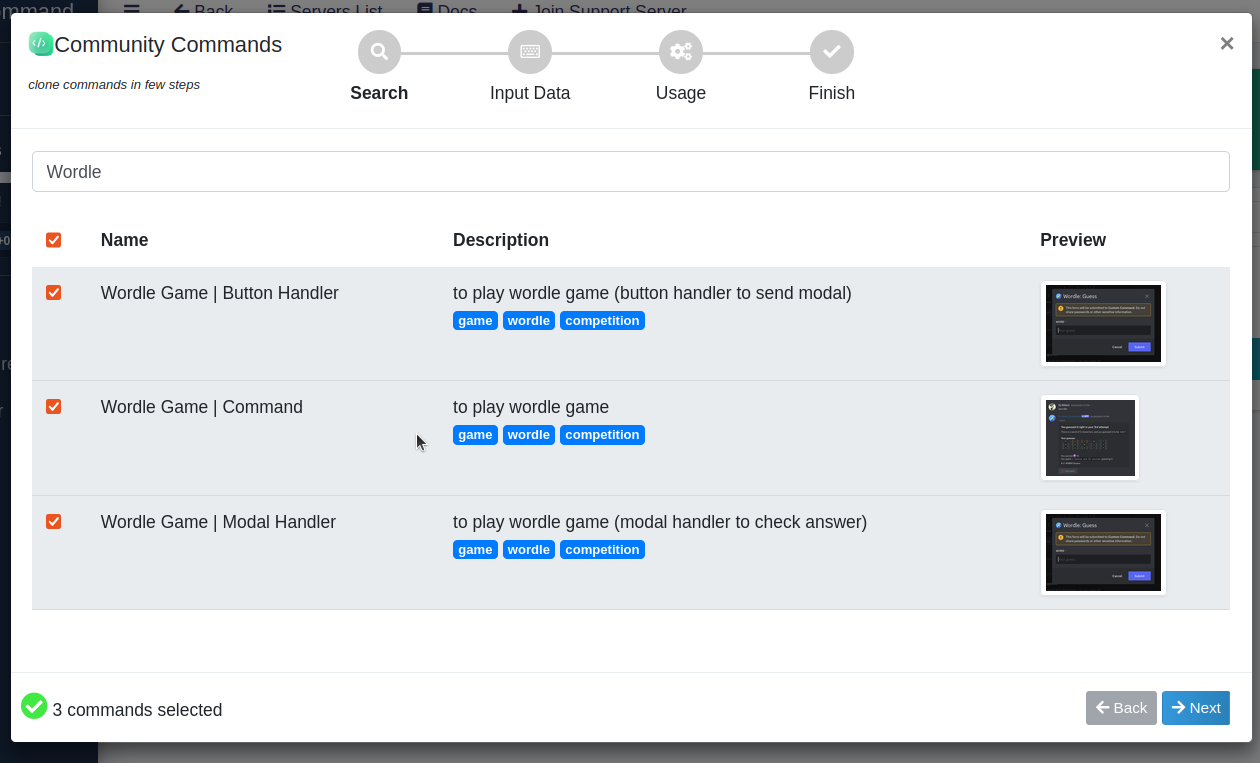Click the Next button
The height and width of the screenshot is (763, 1260).
[1196, 708]
